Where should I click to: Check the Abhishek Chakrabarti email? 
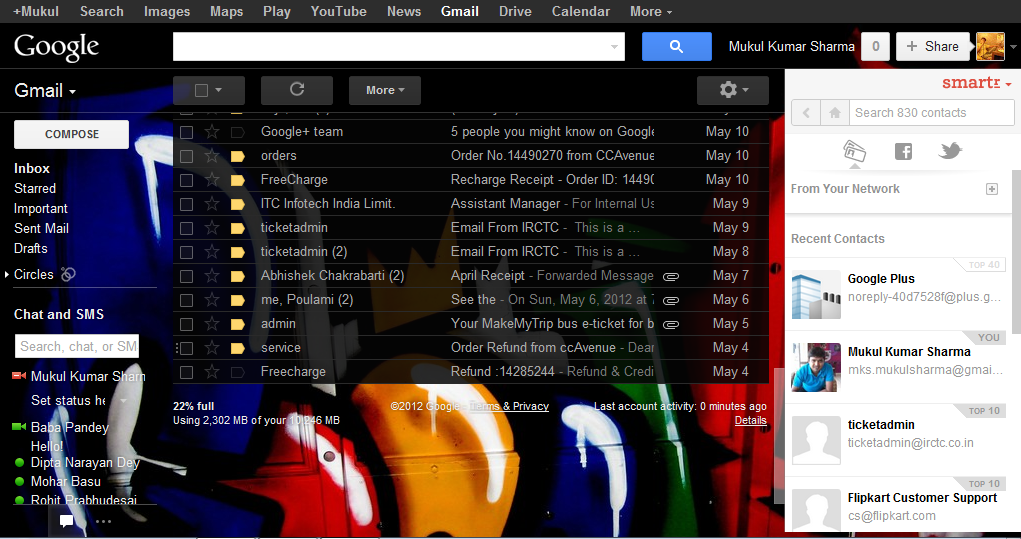tap(186, 277)
